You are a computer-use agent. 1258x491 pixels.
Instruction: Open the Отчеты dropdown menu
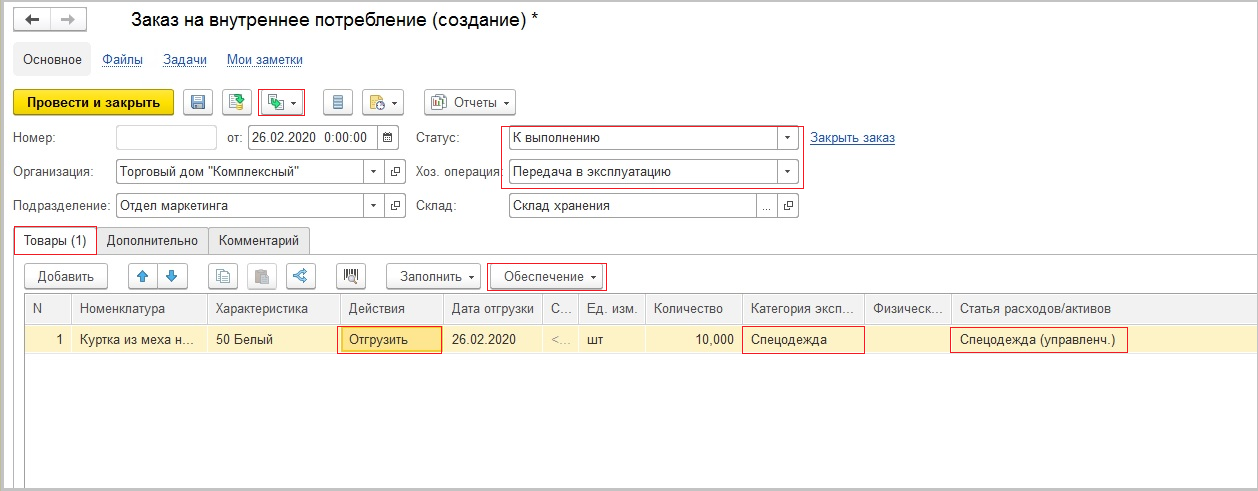point(470,102)
